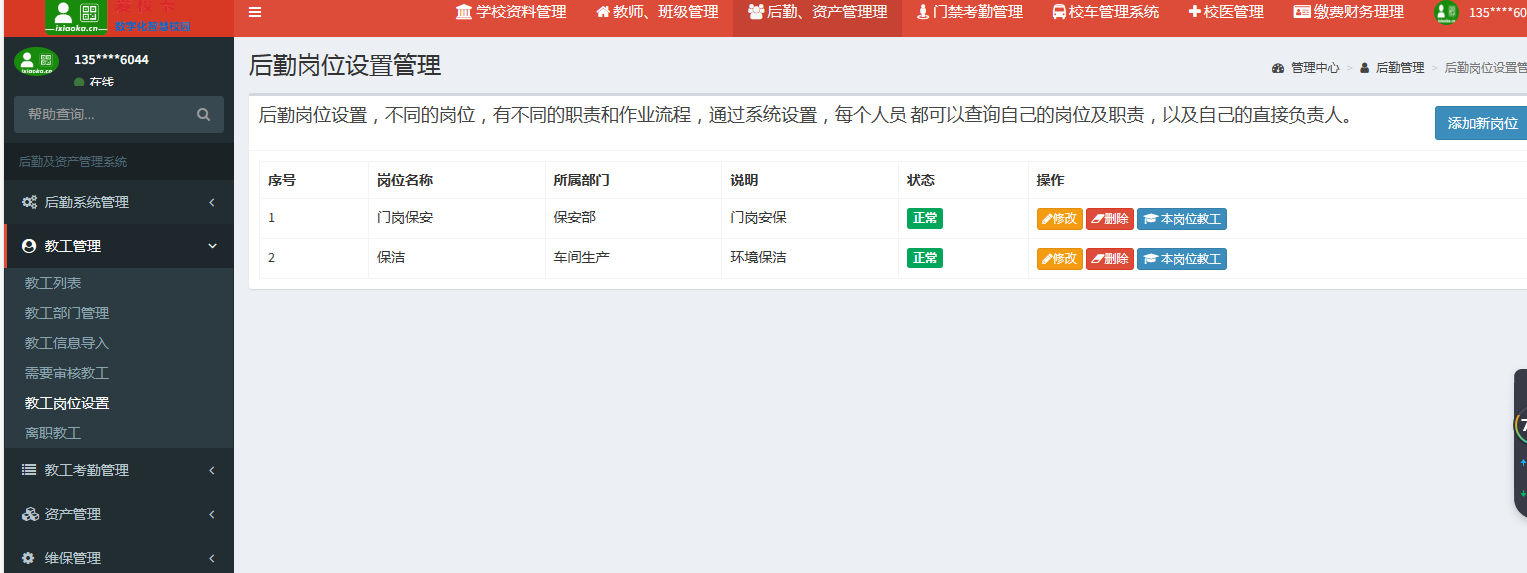Expand 维保管理 sidebar section
Screen dimensions: 1527x573
(x=119, y=558)
